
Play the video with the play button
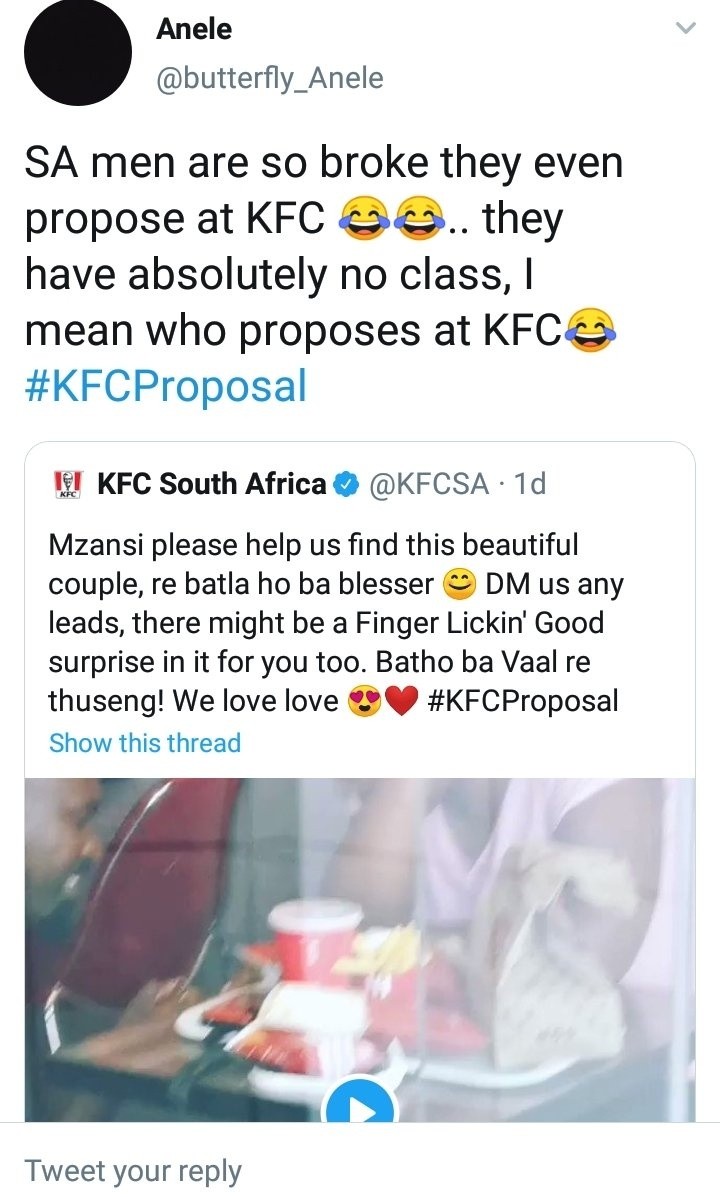coord(361,1107)
